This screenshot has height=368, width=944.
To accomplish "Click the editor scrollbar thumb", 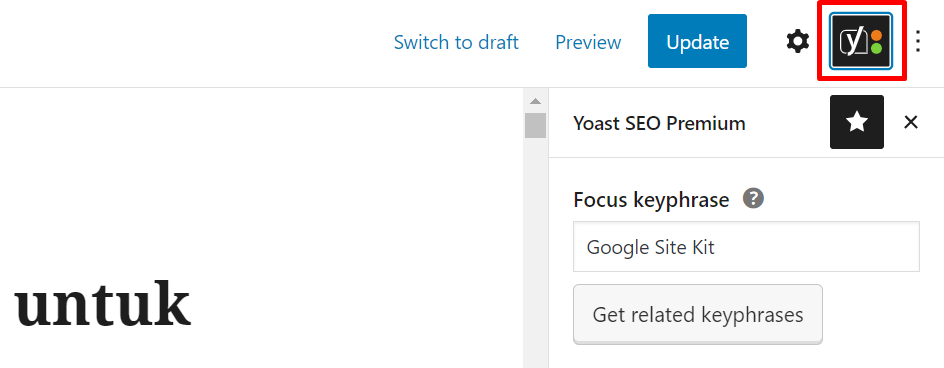I will pos(535,125).
